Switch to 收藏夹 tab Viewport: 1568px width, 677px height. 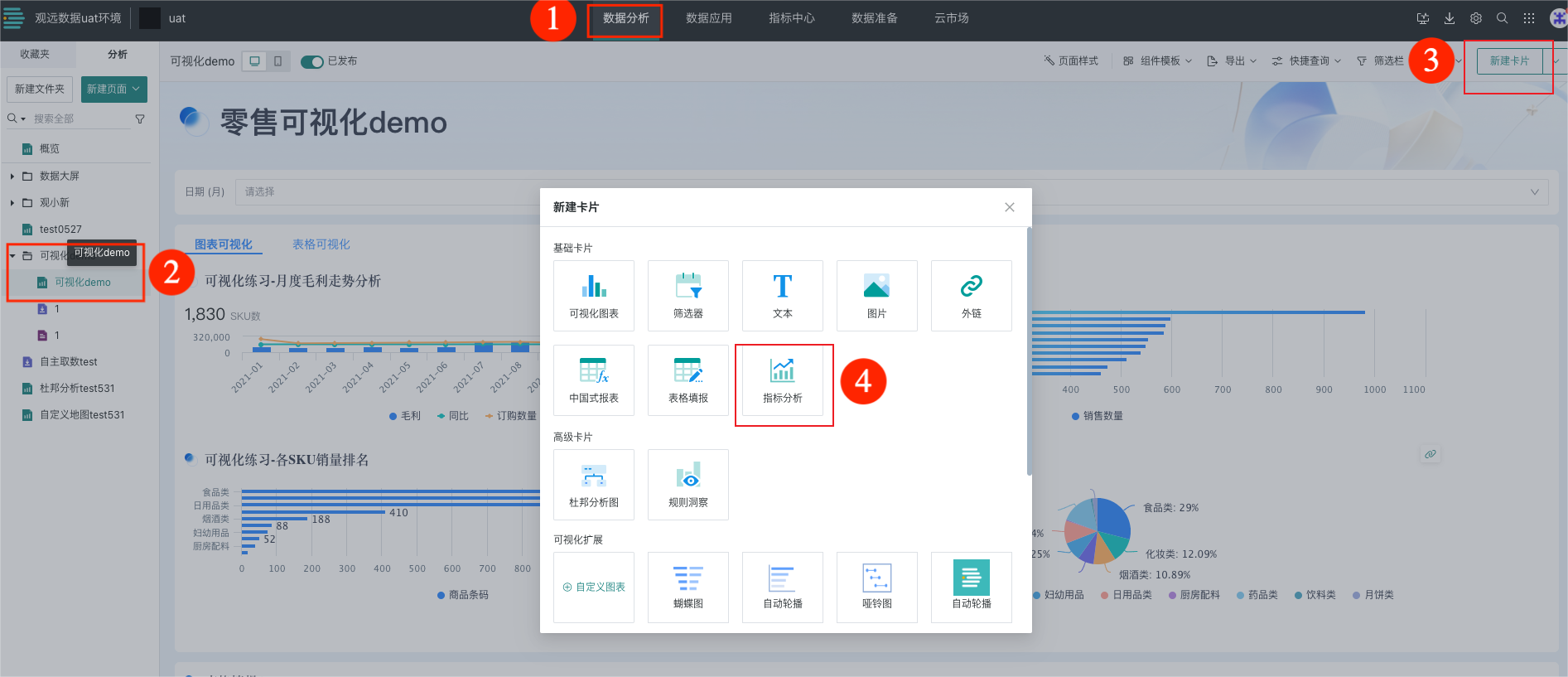[x=35, y=54]
